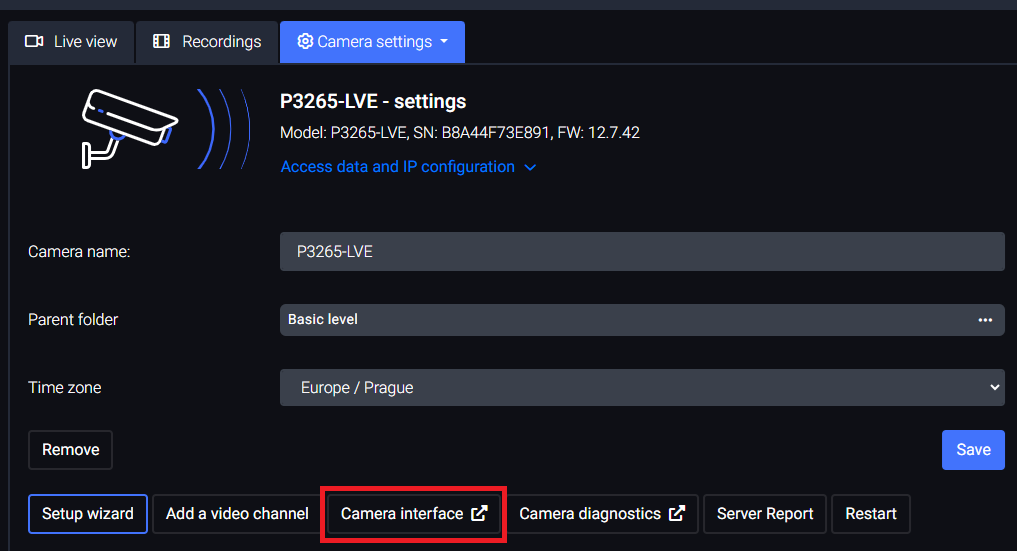The image size is (1017, 551).
Task: Click the Camera name input field
Action: [642, 252]
